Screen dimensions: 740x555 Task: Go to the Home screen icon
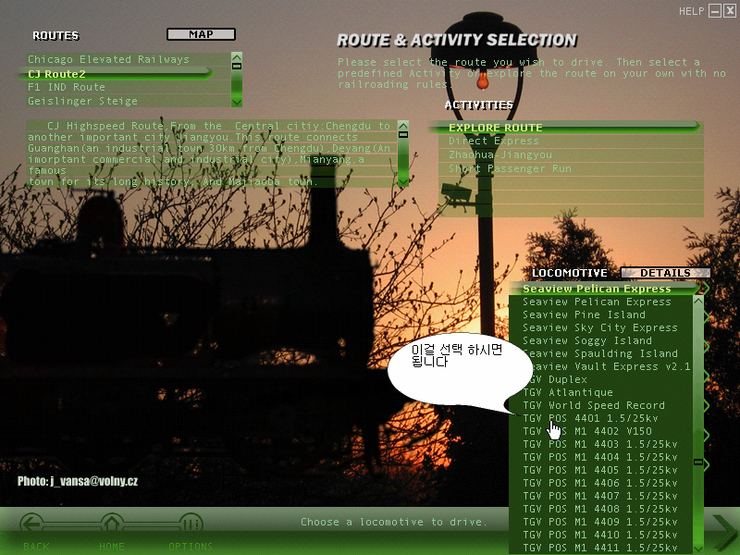pyautogui.click(x=111, y=526)
